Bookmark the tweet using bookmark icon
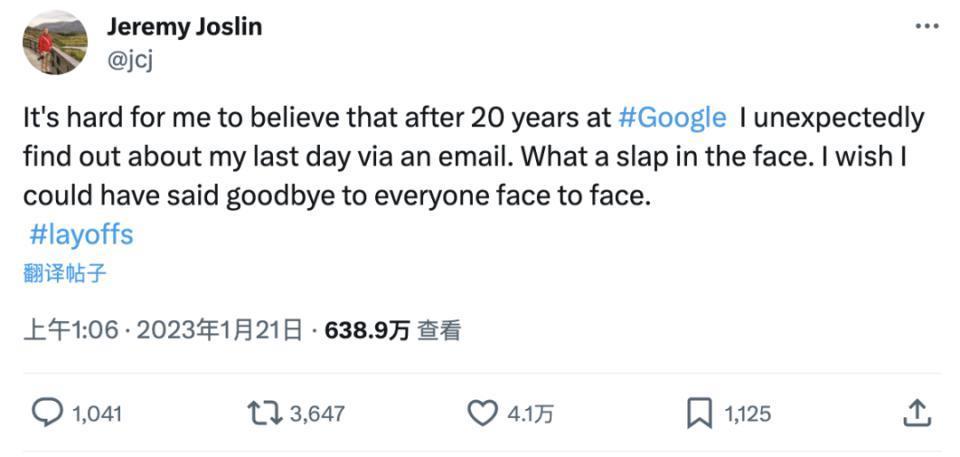The image size is (960, 457). (x=699, y=413)
